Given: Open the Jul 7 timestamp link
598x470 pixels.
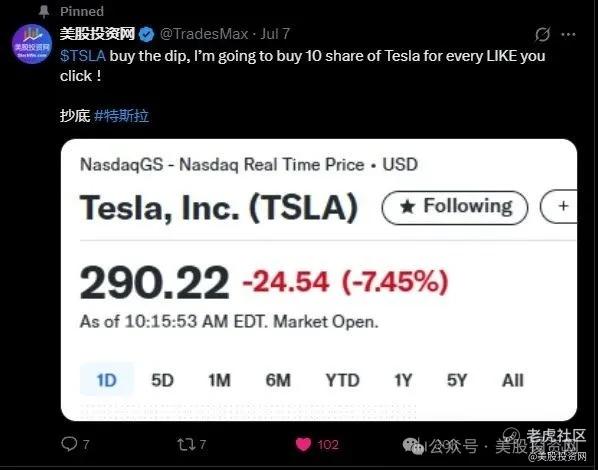Looking at the screenshot, I should coord(275,34).
